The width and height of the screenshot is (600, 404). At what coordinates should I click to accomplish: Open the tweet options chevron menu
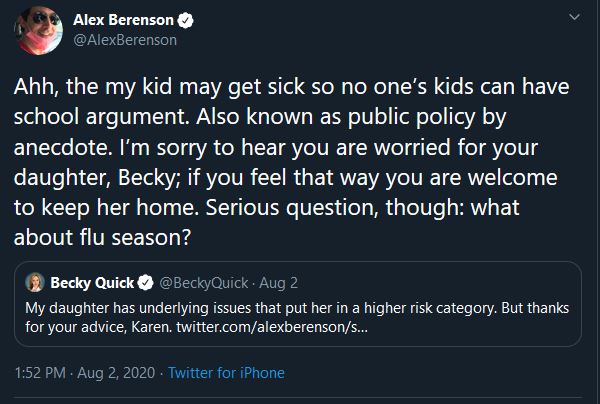pyautogui.click(x=573, y=17)
